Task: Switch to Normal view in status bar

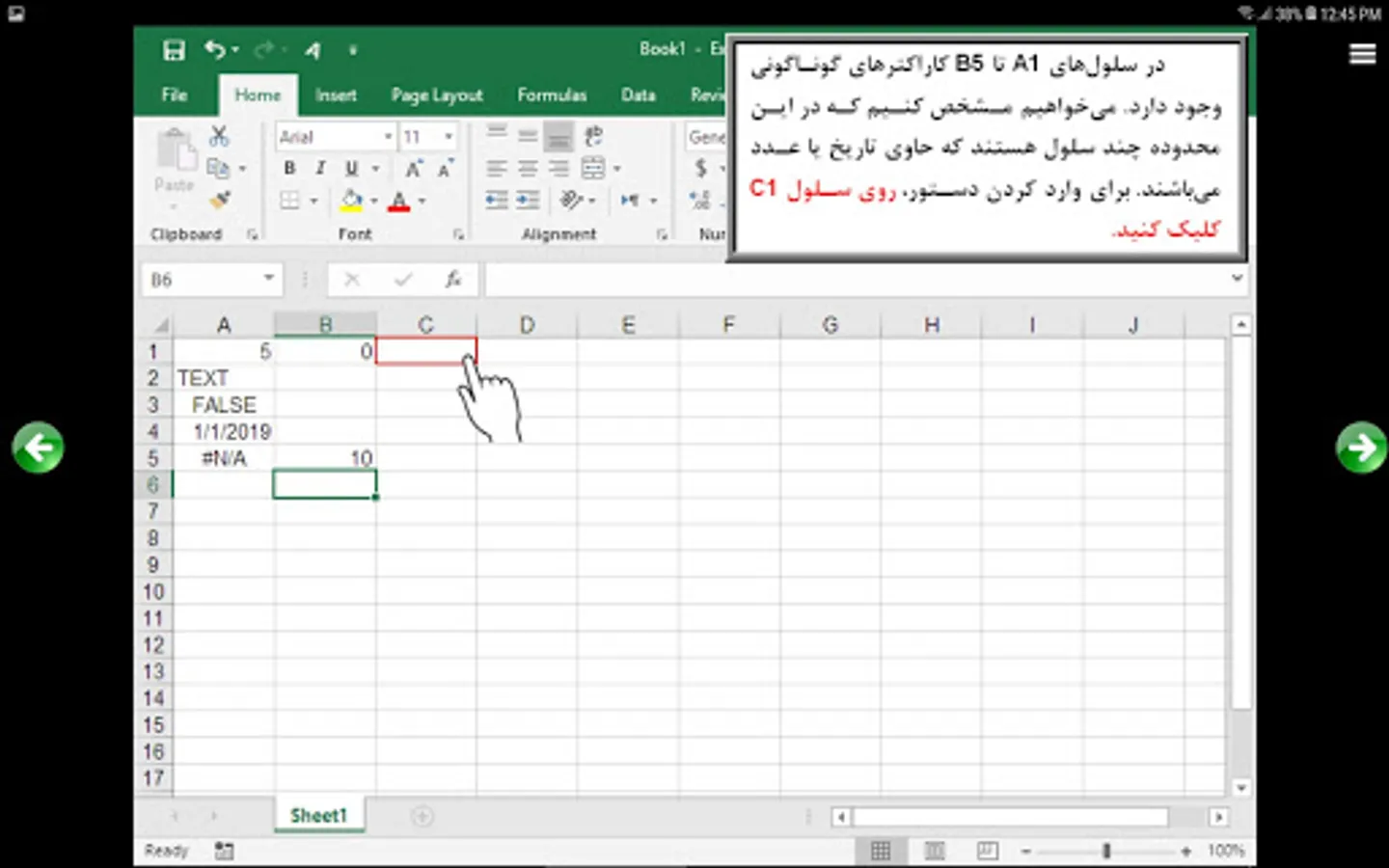Action: tap(881, 851)
